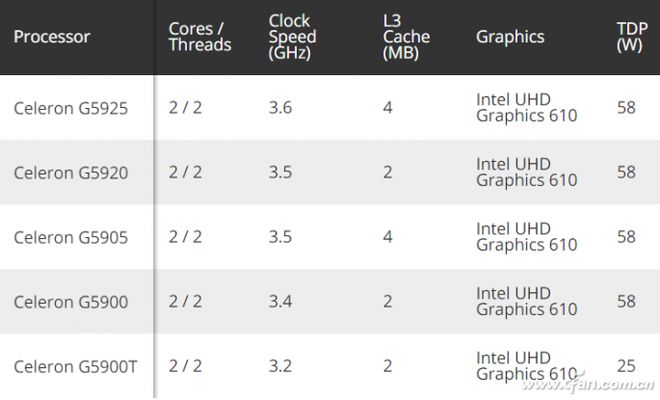Click the Celeron G5900T processor name

[x=75, y=367]
